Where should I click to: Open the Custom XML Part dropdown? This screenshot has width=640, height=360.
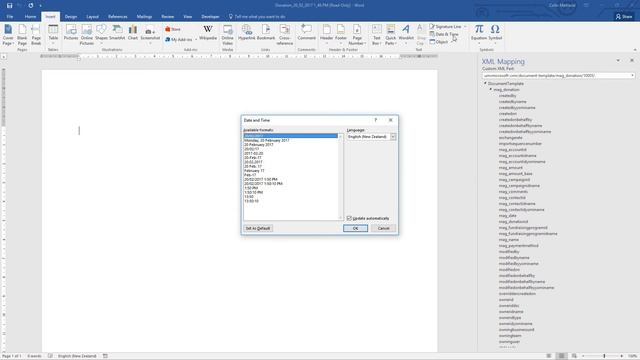click(x=632, y=76)
